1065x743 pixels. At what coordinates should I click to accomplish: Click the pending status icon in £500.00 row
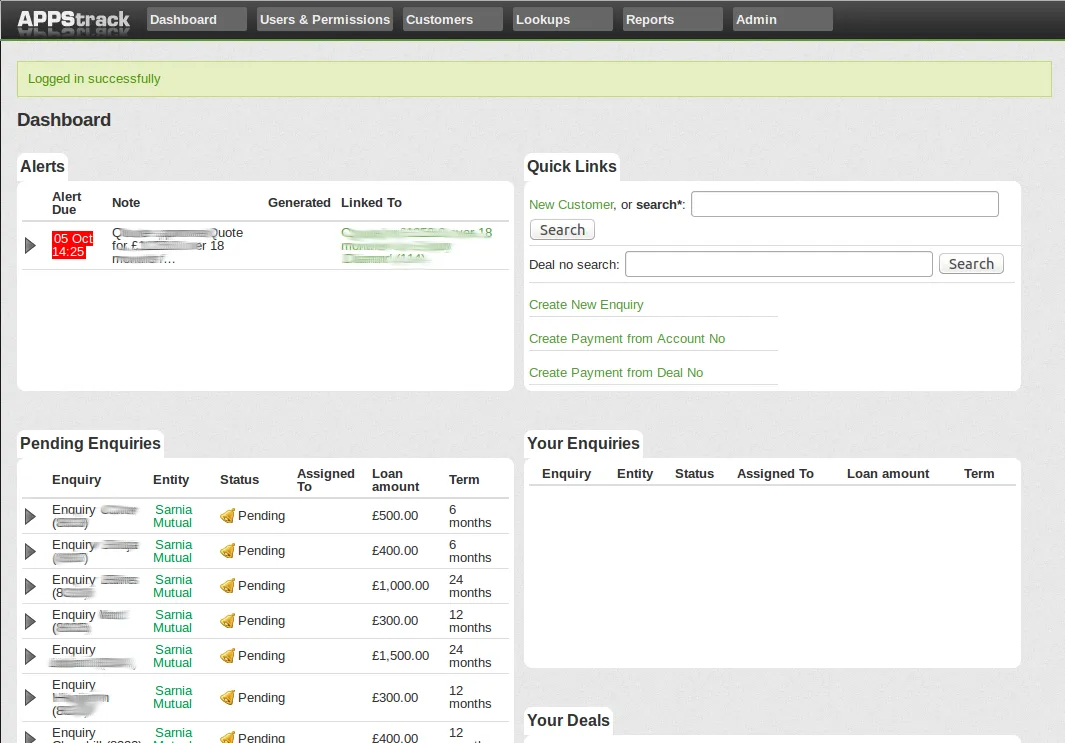coord(228,516)
